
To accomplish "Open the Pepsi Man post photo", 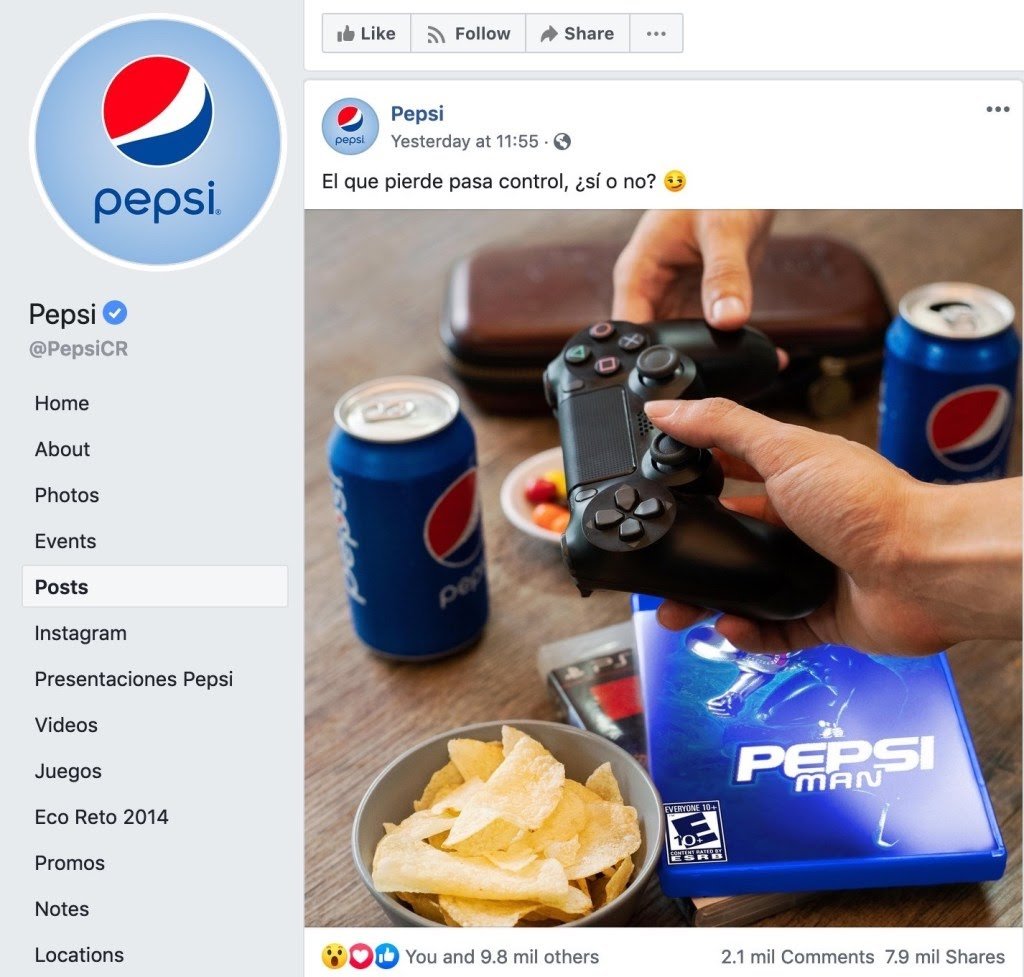I will [x=664, y=568].
